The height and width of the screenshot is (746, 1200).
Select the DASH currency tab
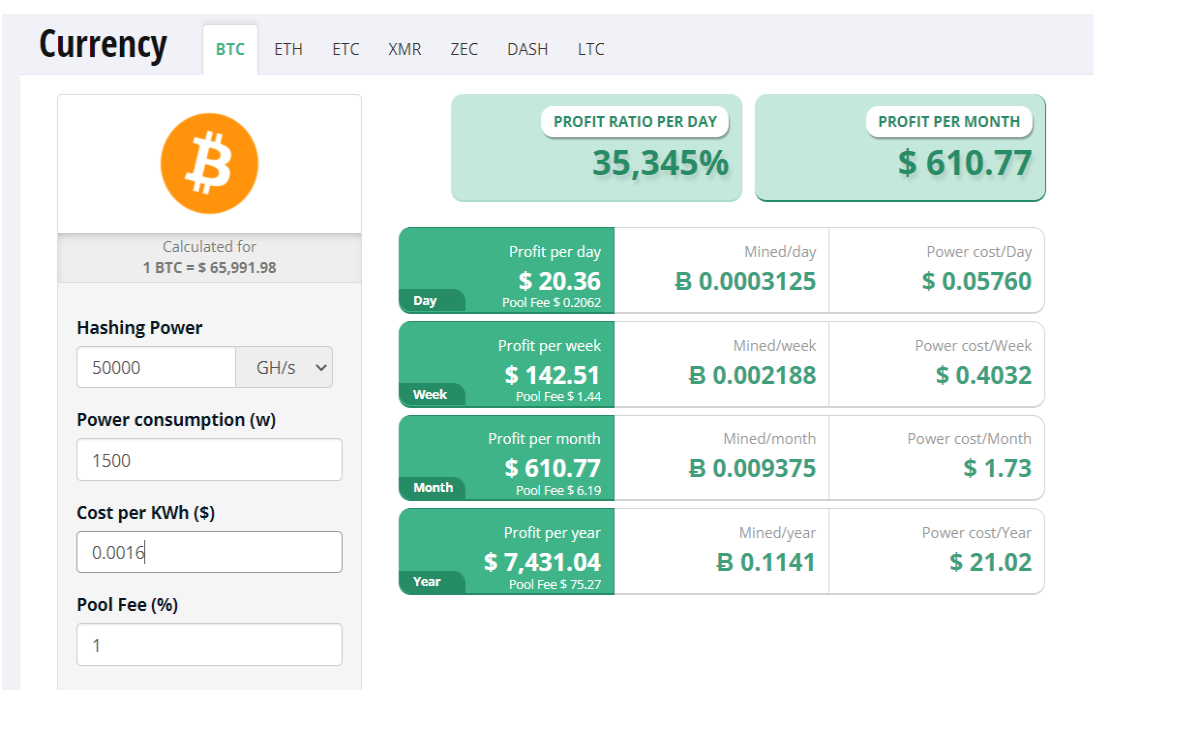coord(527,49)
